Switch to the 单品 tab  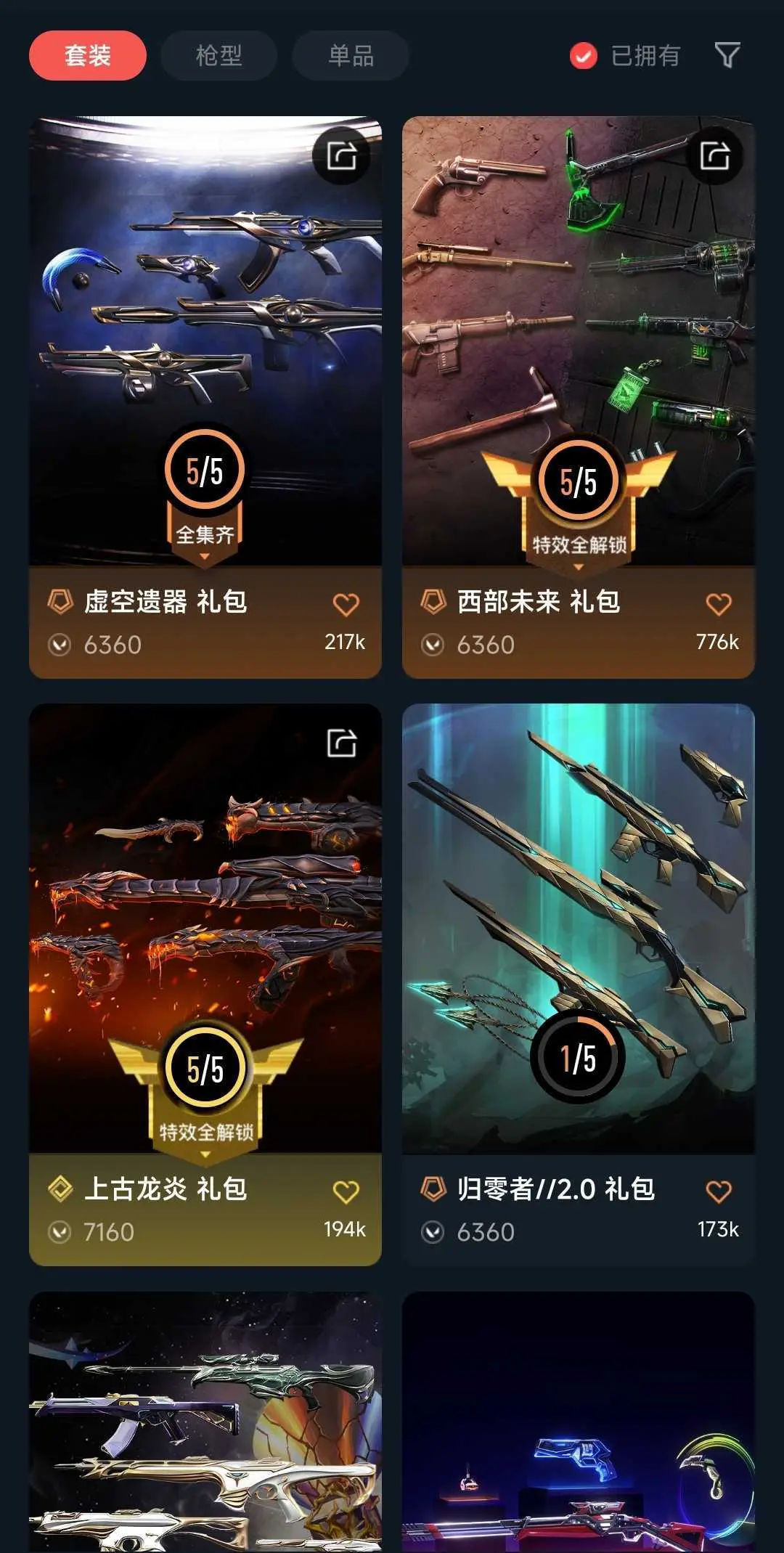click(351, 55)
